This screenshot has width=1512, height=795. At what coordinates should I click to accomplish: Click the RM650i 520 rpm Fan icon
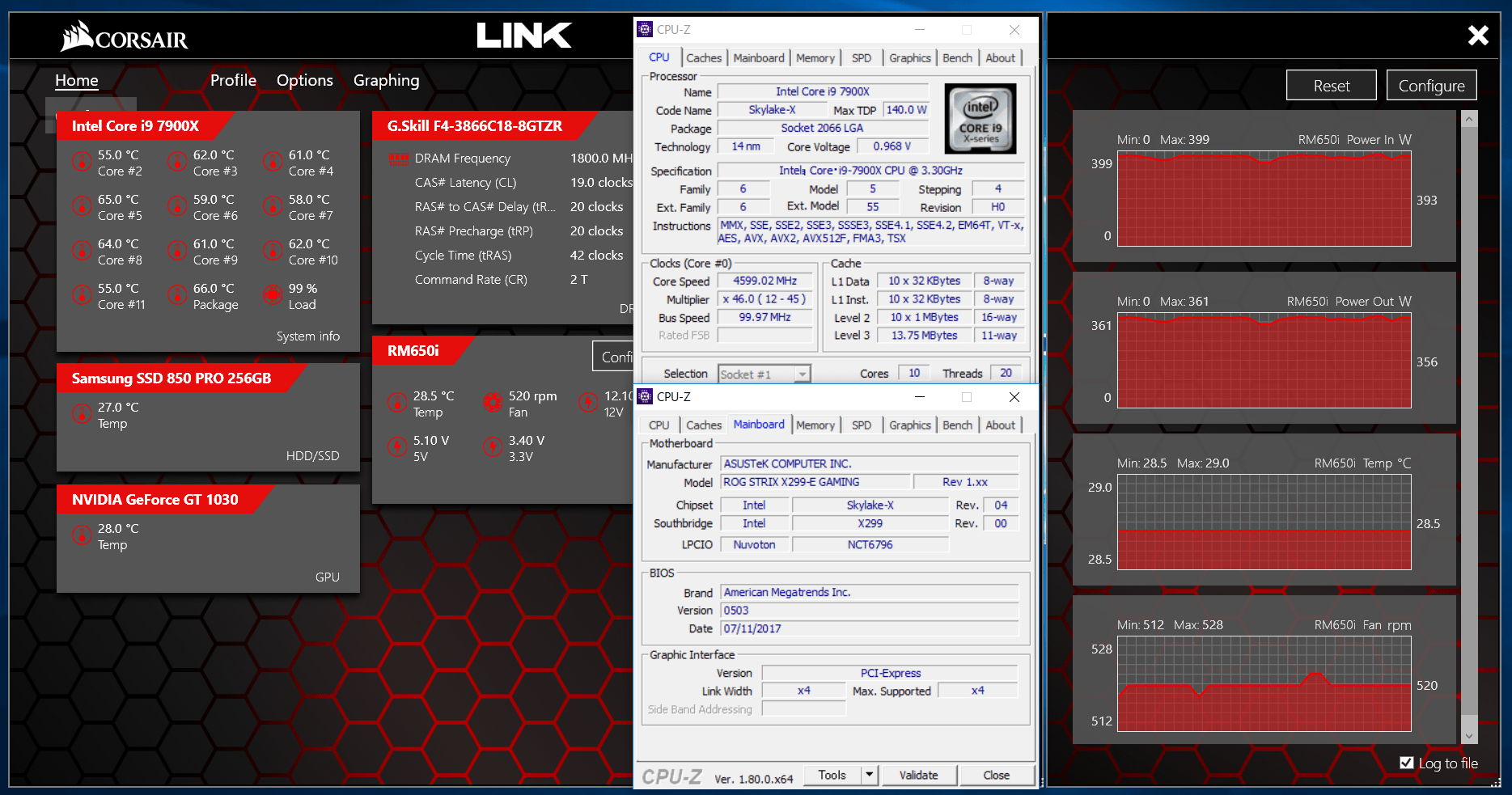[x=493, y=403]
